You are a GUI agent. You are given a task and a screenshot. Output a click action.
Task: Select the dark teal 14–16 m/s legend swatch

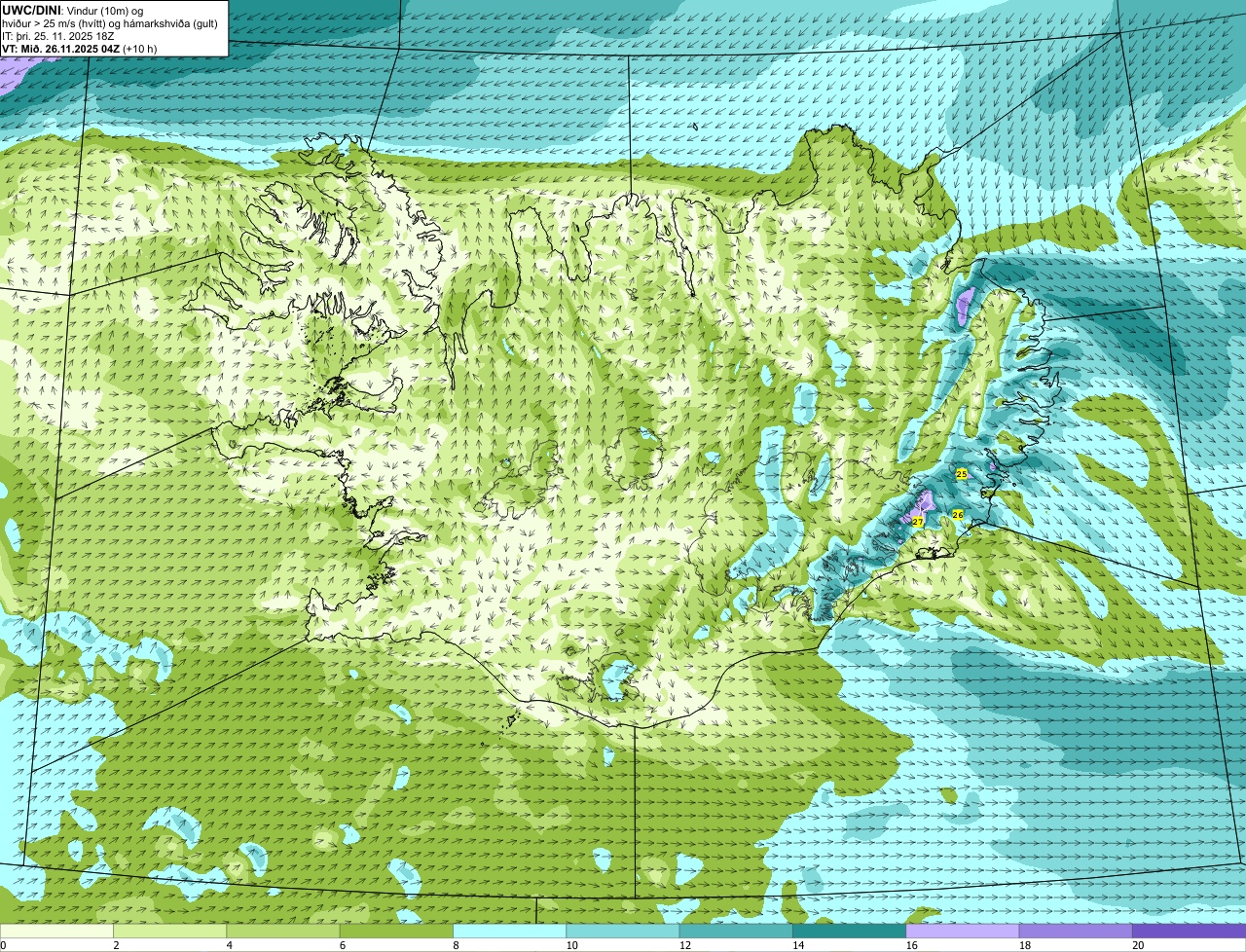point(850,931)
